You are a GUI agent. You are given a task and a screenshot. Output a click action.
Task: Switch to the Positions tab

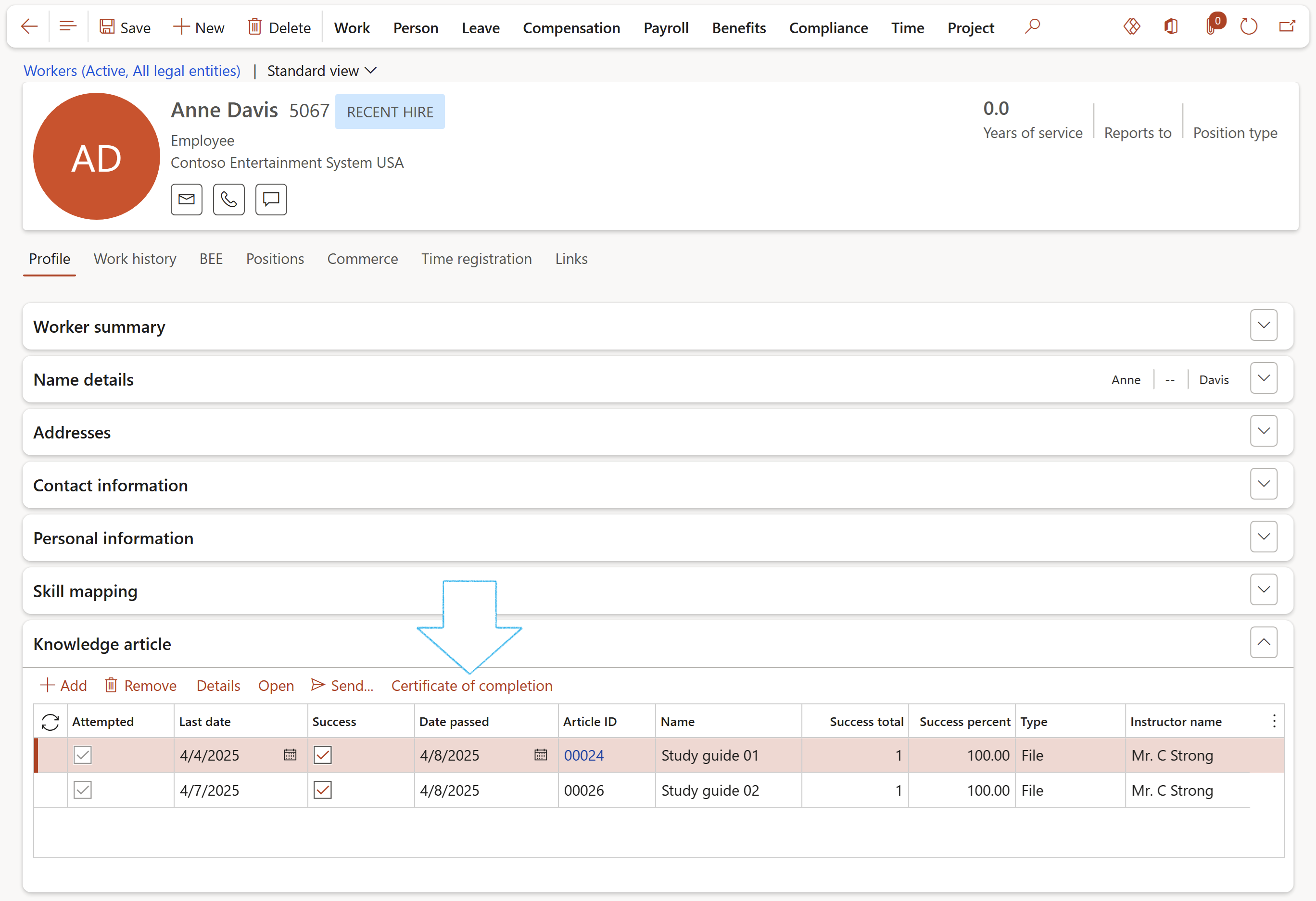(275, 259)
